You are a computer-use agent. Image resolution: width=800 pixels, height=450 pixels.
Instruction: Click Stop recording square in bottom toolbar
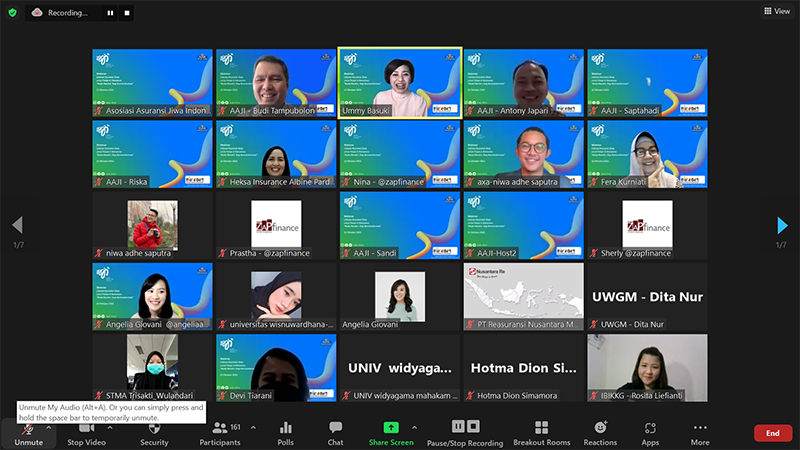(473, 427)
